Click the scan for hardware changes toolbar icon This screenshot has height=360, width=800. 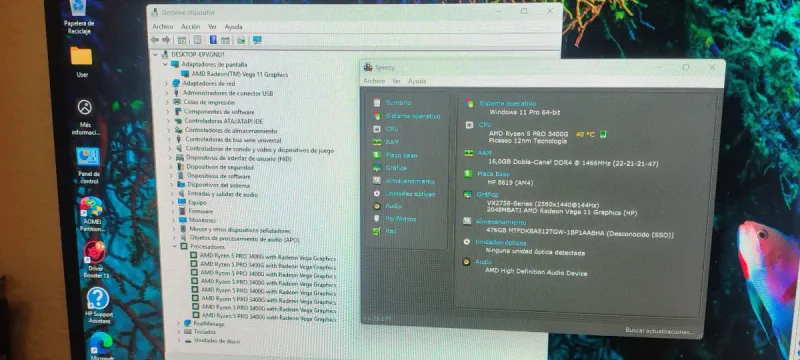(241, 40)
